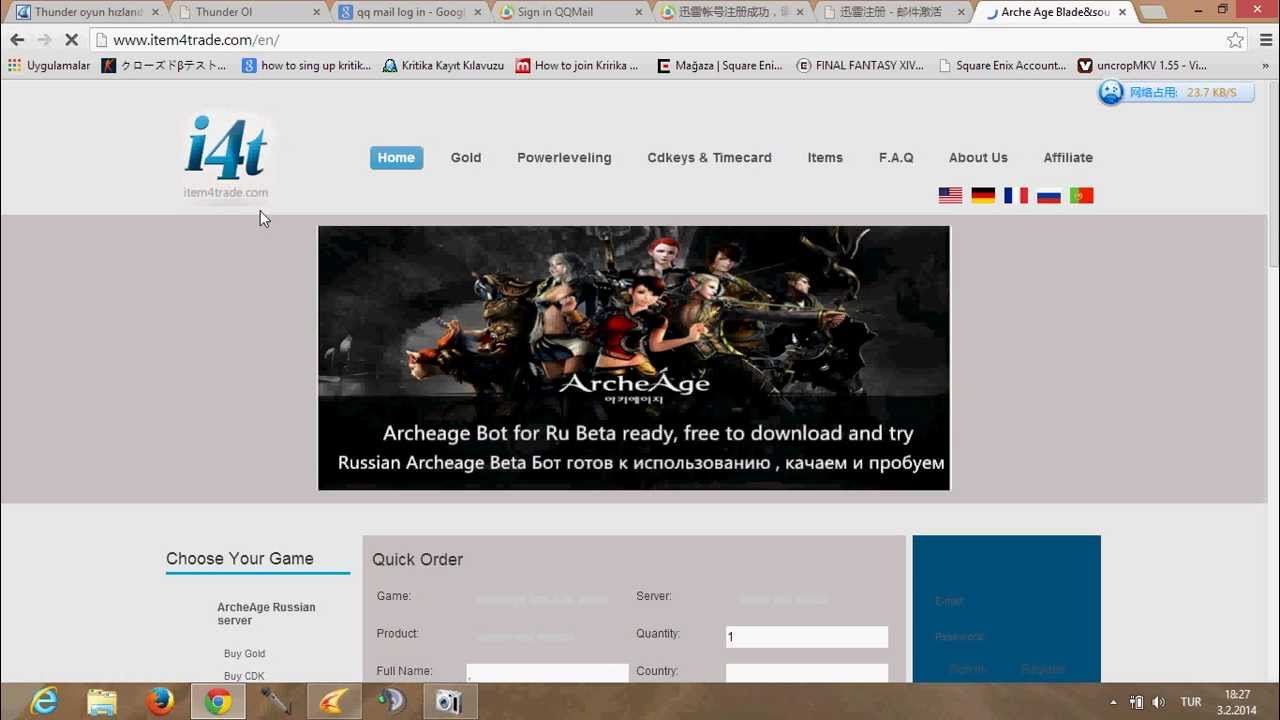Viewport: 1280px width, 720px height.
Task: Switch to 迅雷帐号注册成功 tab
Action: 731,13
